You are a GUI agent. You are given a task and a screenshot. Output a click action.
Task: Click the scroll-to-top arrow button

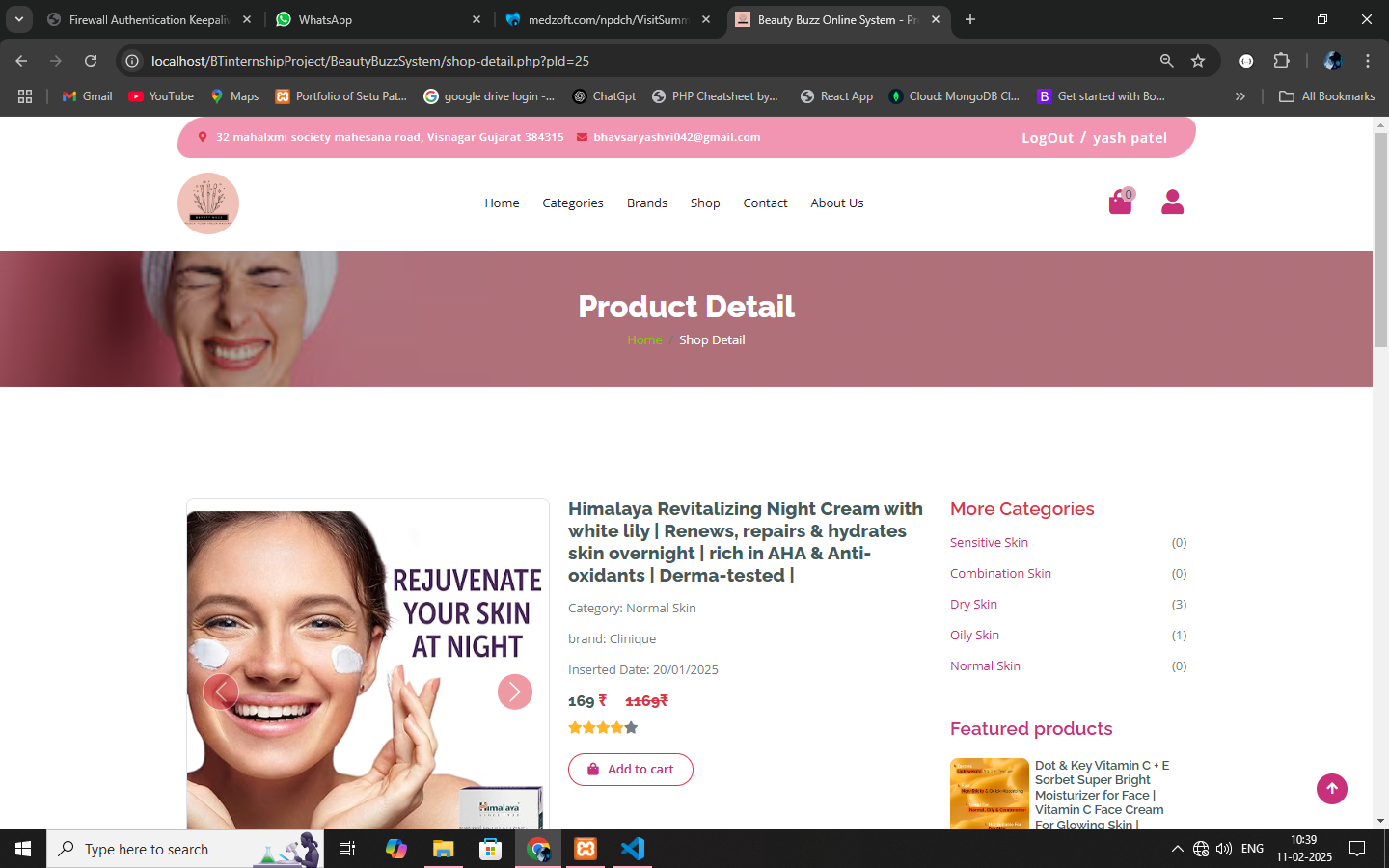pos(1332,789)
